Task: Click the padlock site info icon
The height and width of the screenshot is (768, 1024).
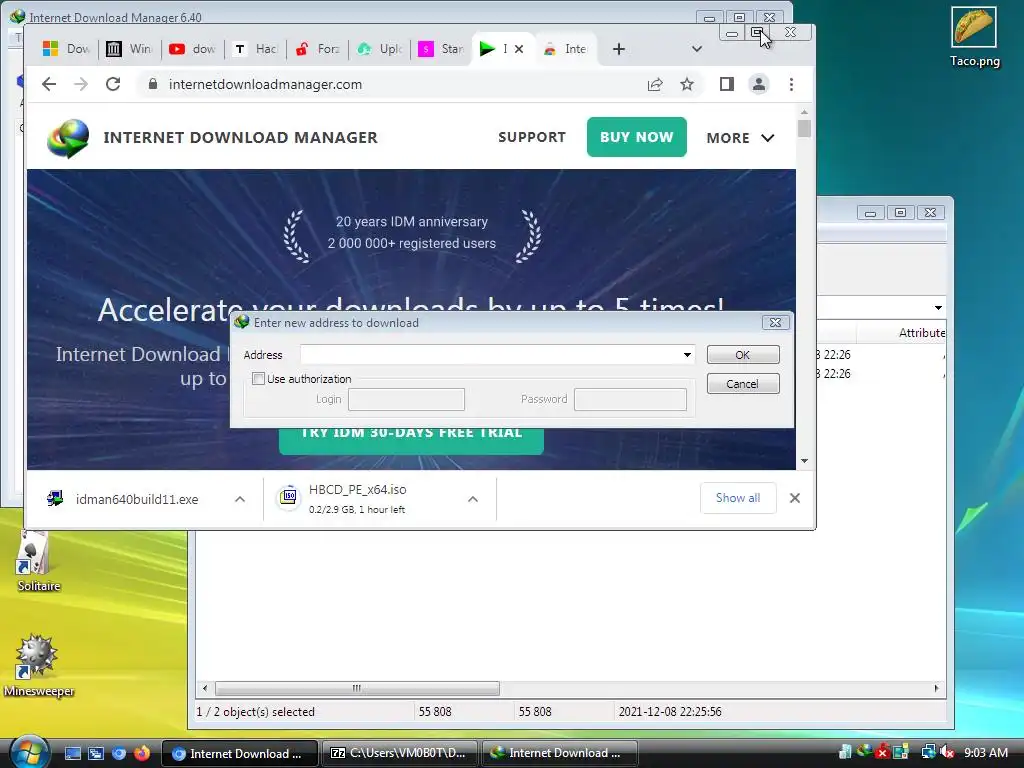Action: click(x=153, y=84)
